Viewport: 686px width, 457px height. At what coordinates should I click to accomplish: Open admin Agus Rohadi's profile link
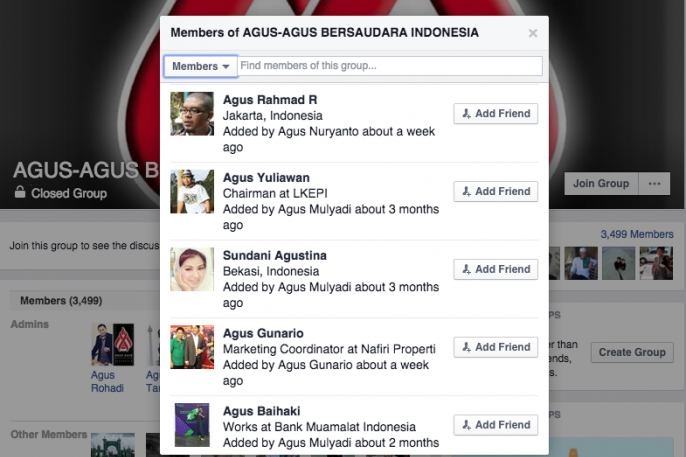107,382
